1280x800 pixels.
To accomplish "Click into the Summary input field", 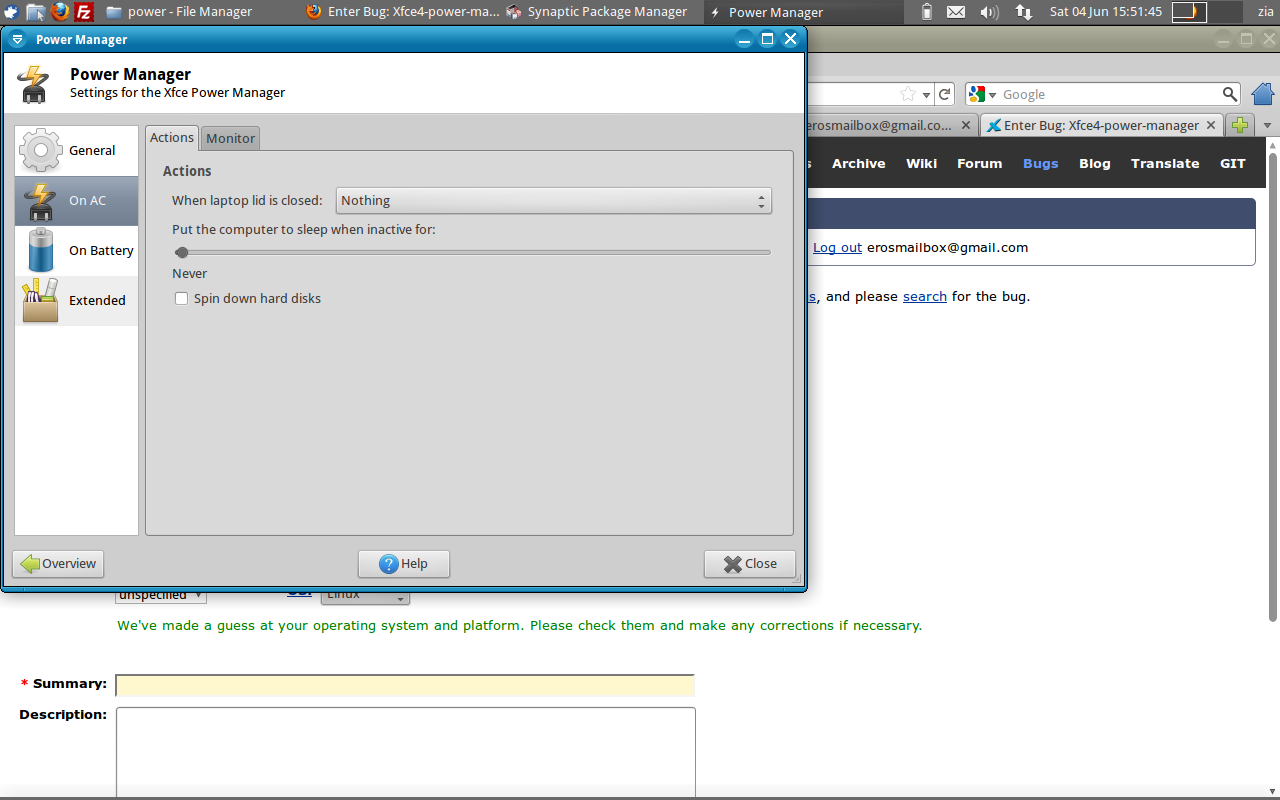I will coord(405,685).
